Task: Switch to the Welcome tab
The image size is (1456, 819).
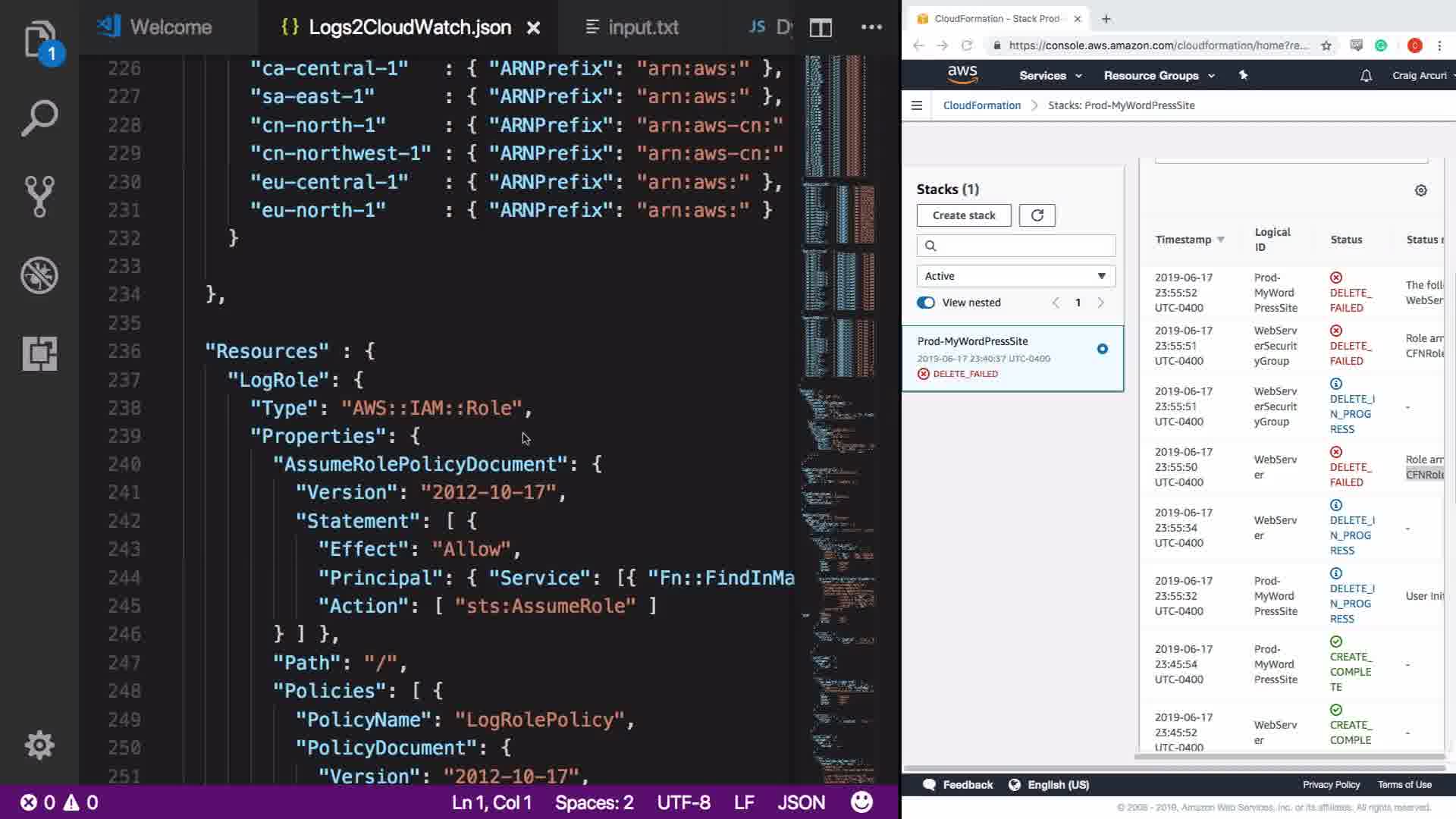Action: [x=170, y=28]
